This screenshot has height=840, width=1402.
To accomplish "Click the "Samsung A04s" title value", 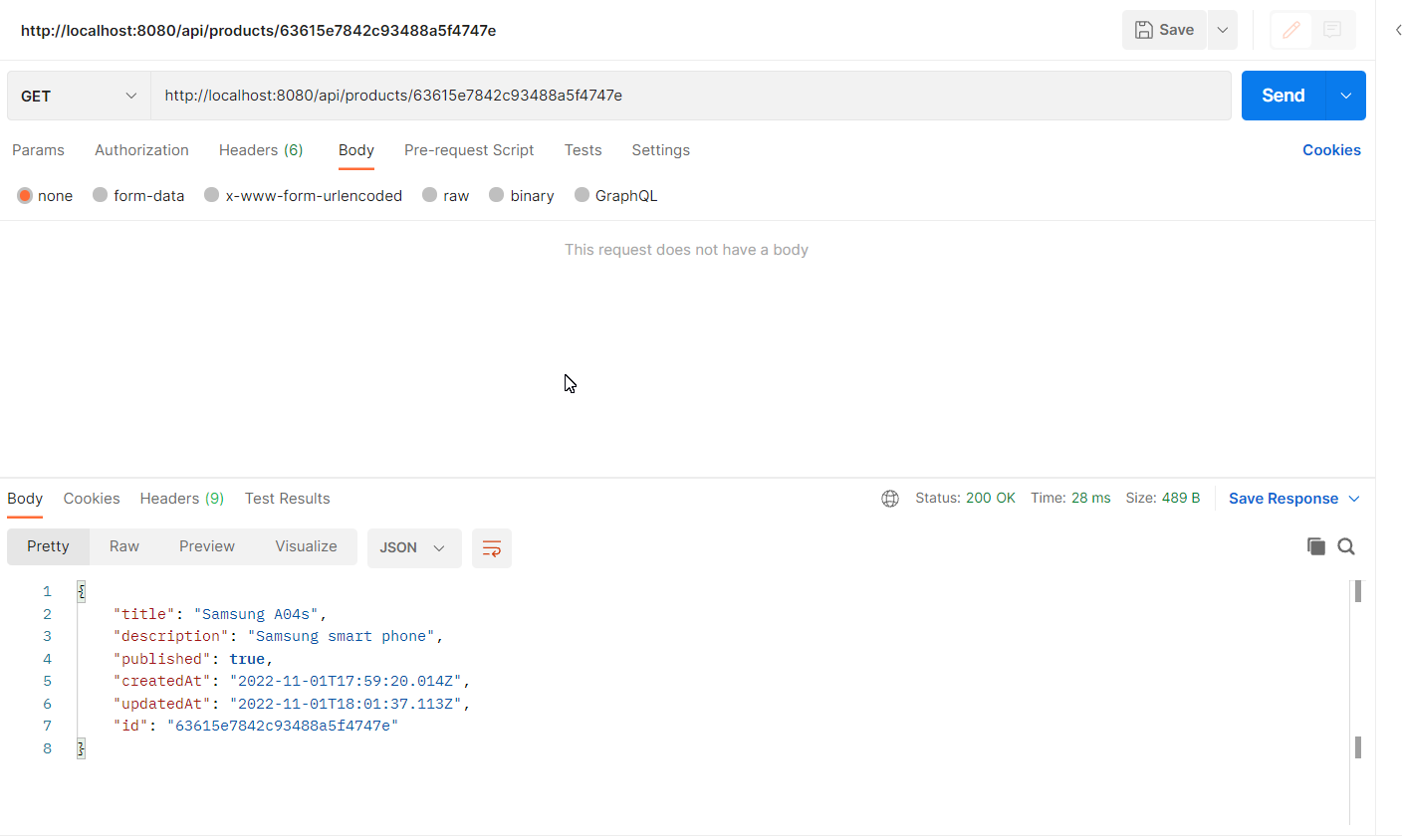I will point(256,614).
